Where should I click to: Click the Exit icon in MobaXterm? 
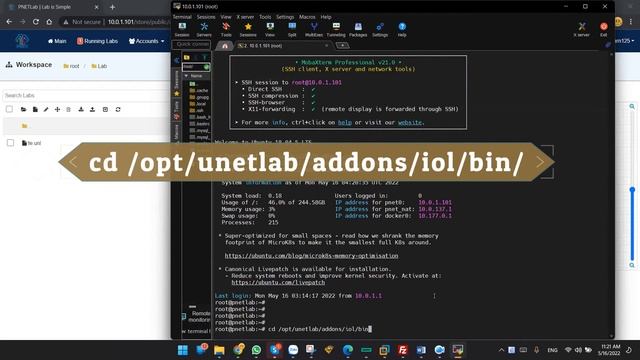(x=604, y=29)
